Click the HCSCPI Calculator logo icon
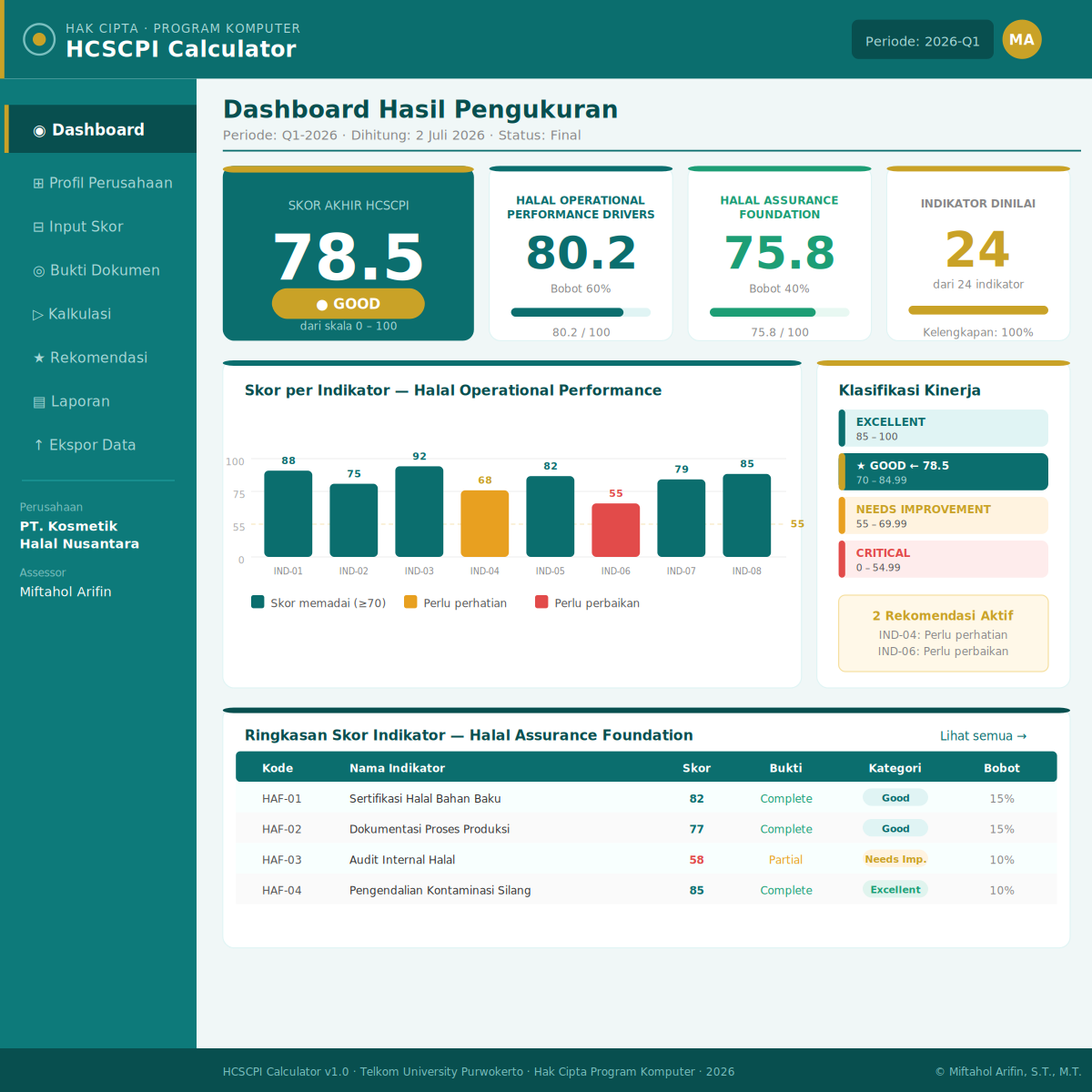Screen dimensions: 1092x1092 (39, 39)
